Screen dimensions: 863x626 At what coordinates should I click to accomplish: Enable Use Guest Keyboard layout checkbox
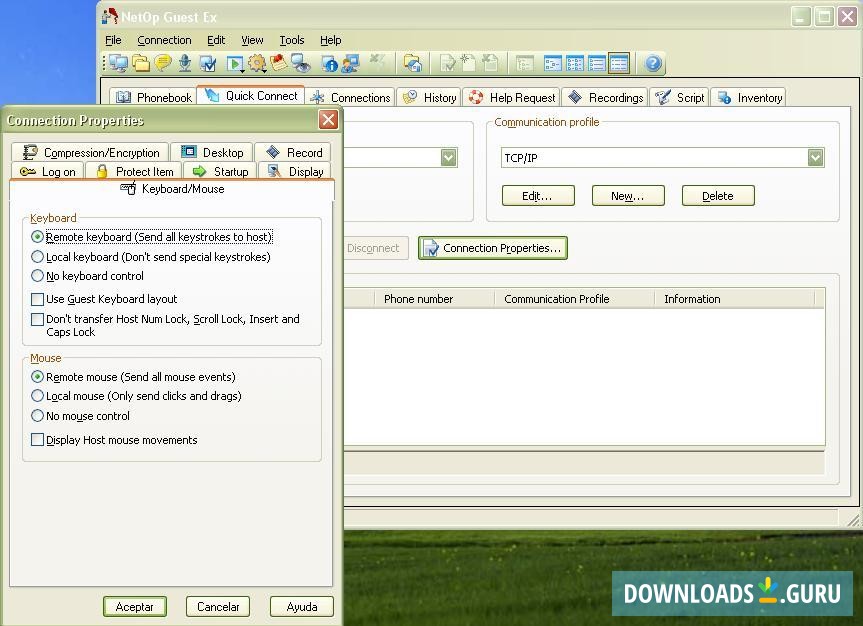coord(38,299)
